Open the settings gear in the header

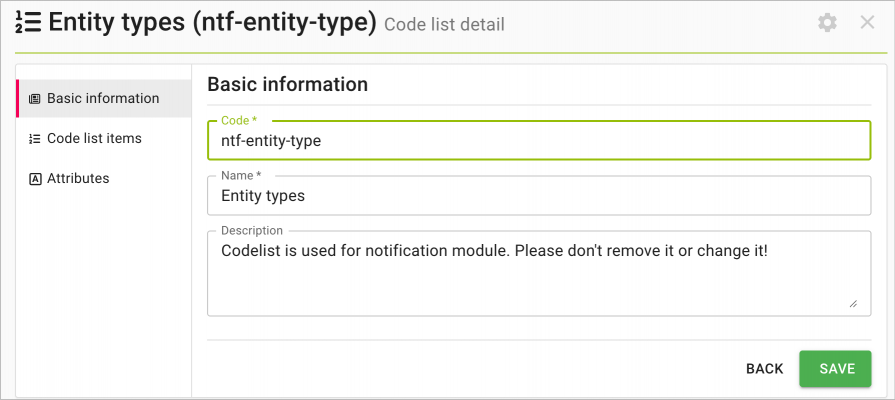click(x=827, y=23)
